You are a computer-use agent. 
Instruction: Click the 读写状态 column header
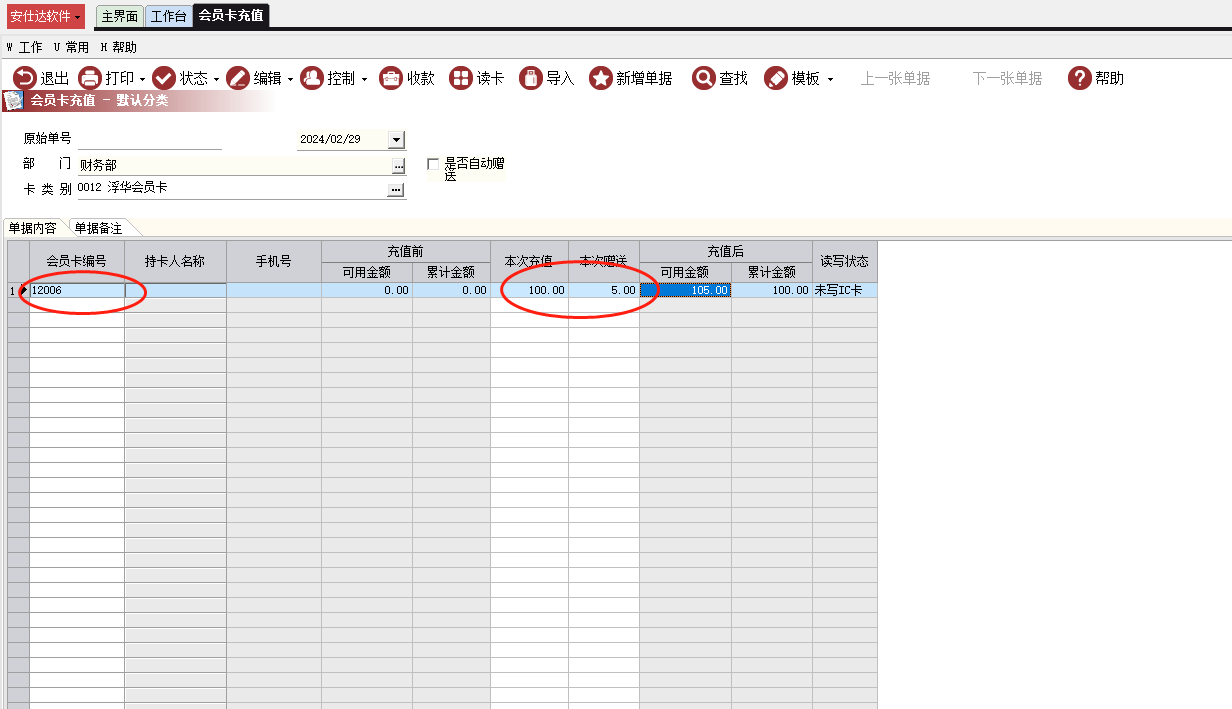coord(845,261)
